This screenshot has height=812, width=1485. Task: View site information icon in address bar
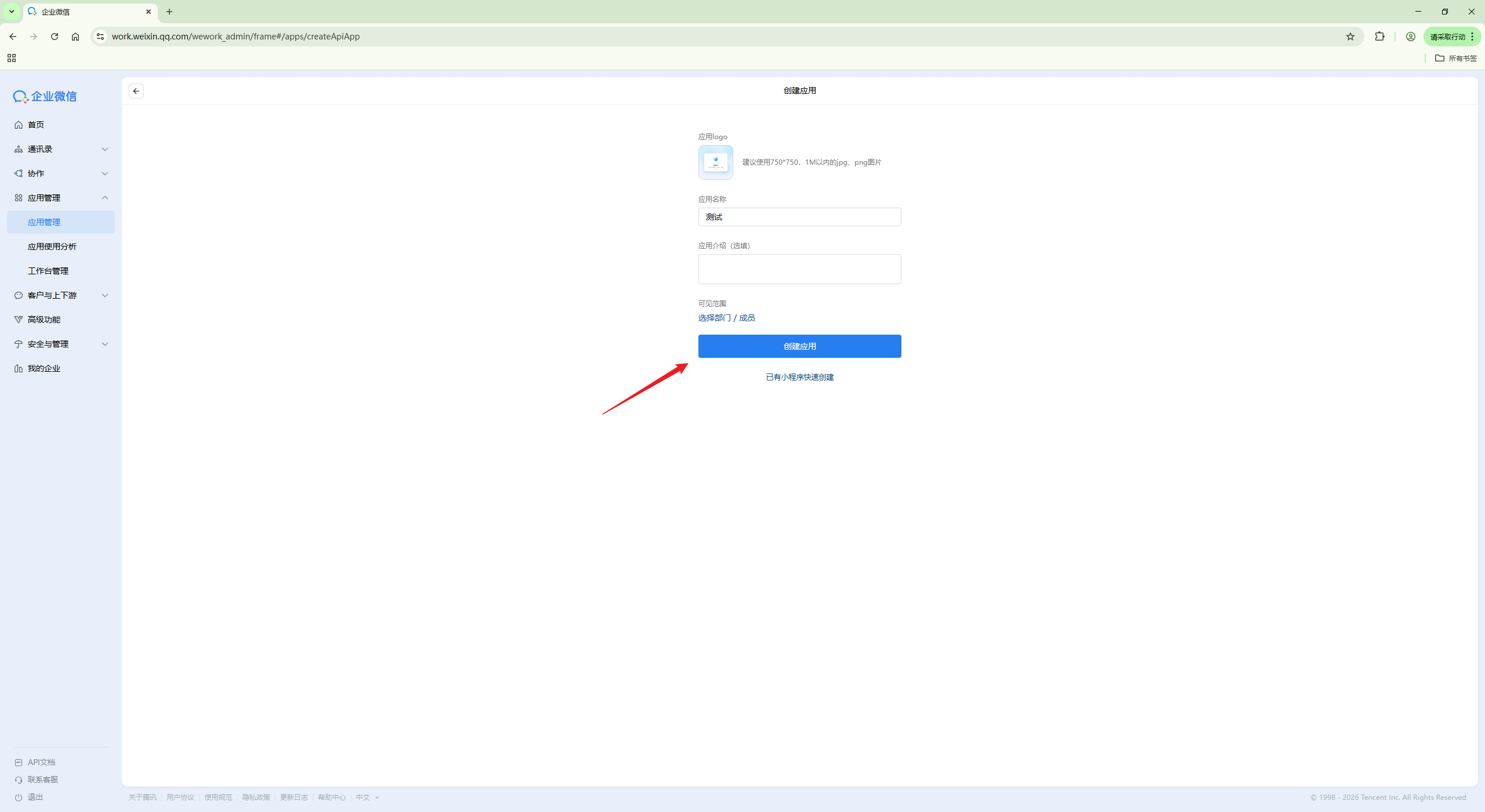tap(100, 37)
